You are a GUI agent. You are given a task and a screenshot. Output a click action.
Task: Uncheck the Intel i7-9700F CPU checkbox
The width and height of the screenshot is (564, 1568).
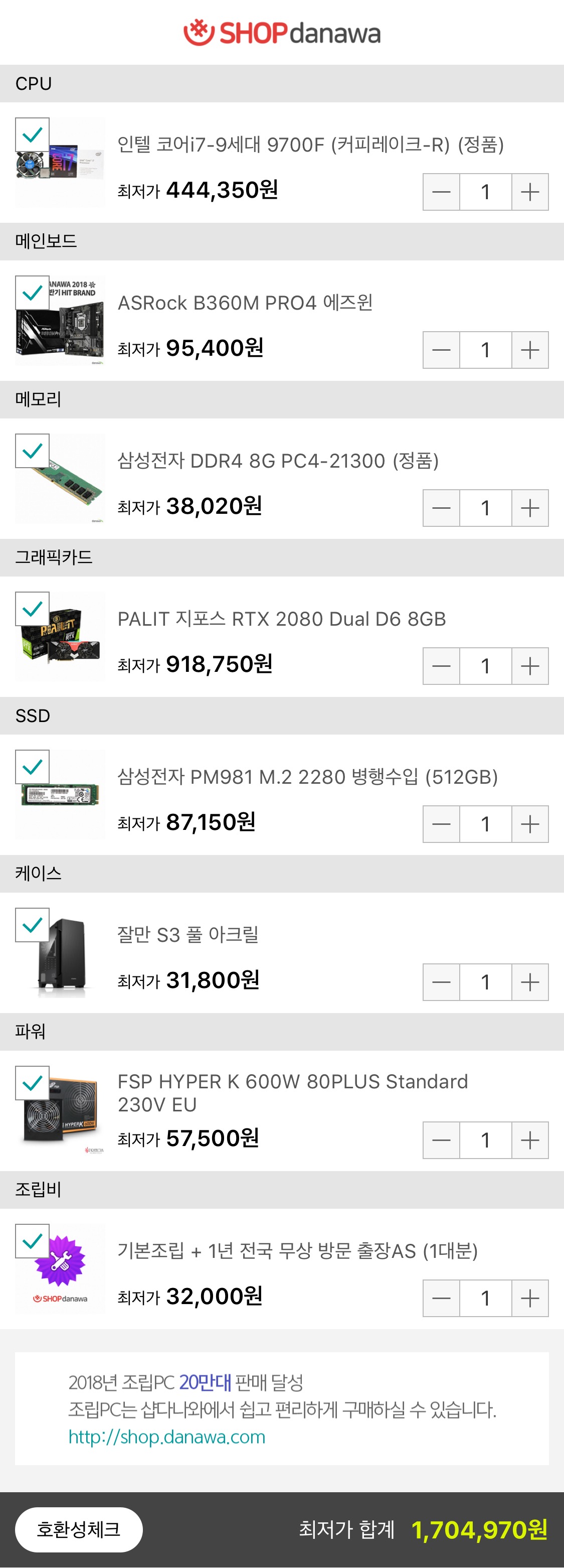tap(32, 134)
